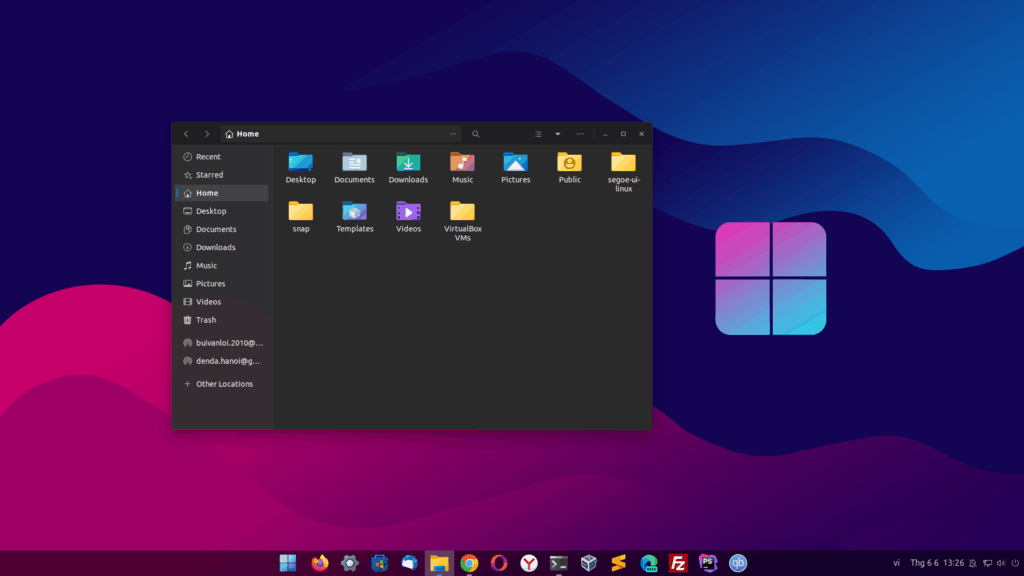Open the Downloads folder
This screenshot has width=1024, height=576.
click(408, 163)
